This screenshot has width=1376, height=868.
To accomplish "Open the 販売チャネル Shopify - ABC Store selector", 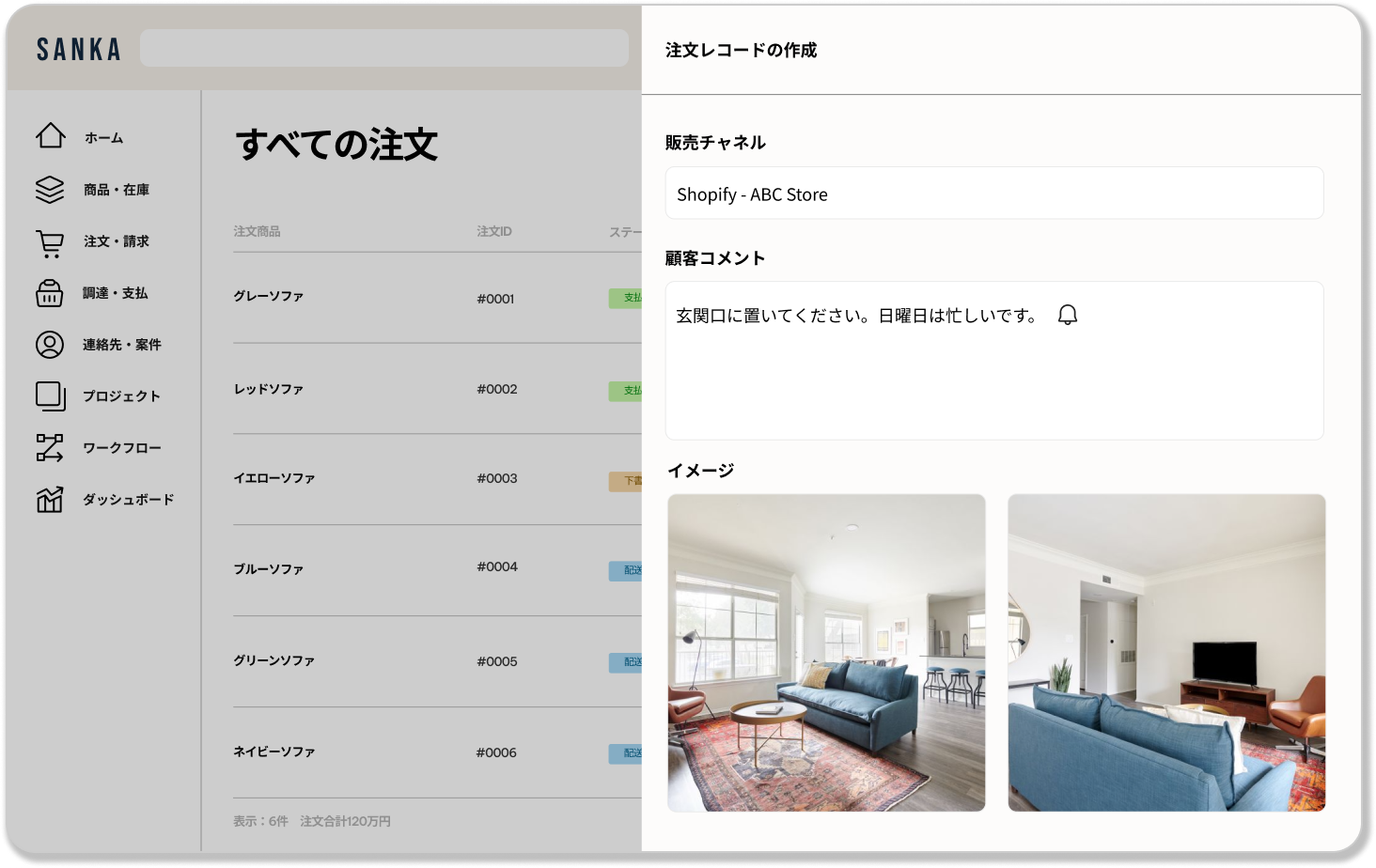I will (x=993, y=194).
